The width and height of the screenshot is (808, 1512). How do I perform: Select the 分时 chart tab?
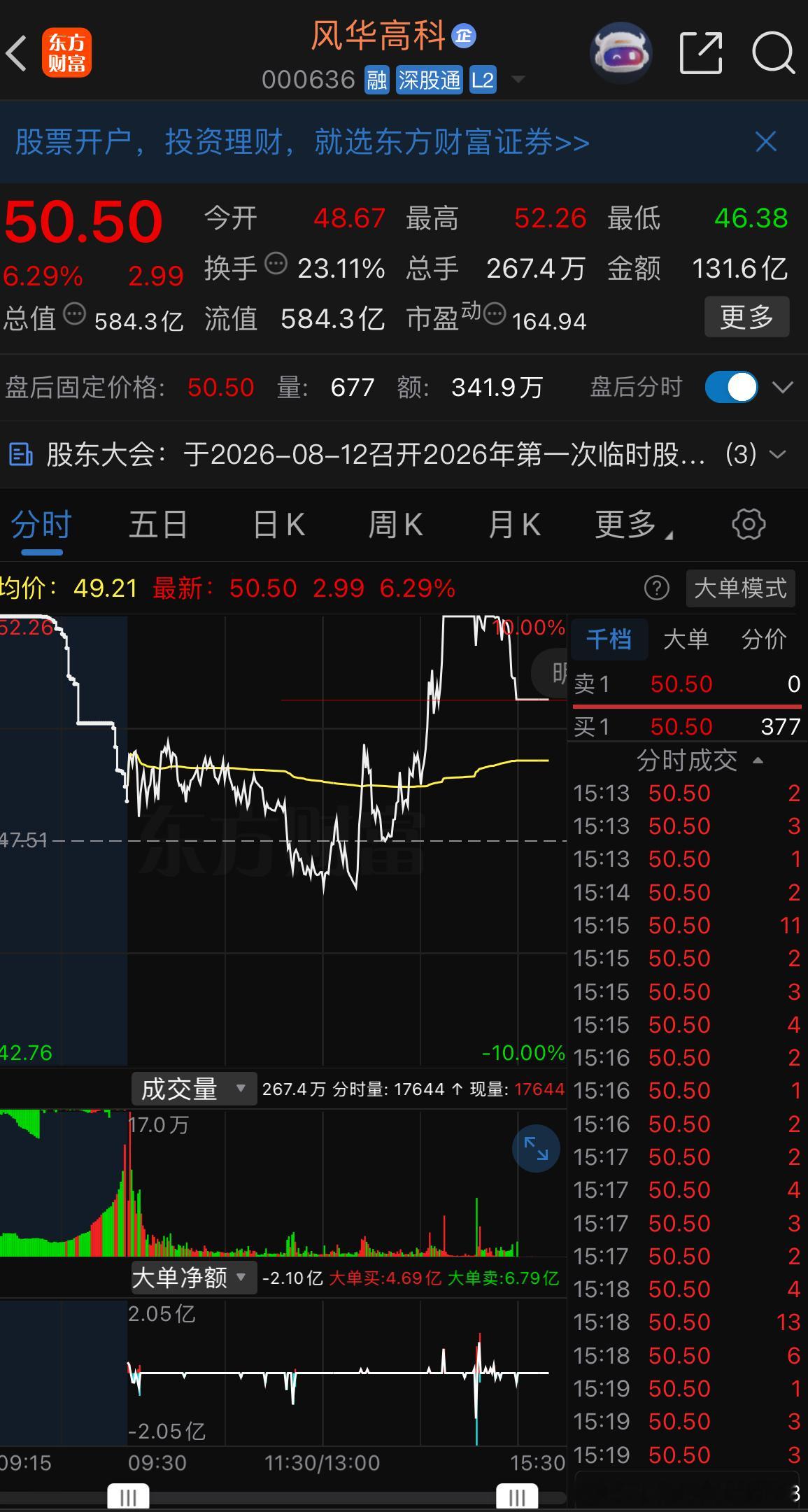[41, 525]
